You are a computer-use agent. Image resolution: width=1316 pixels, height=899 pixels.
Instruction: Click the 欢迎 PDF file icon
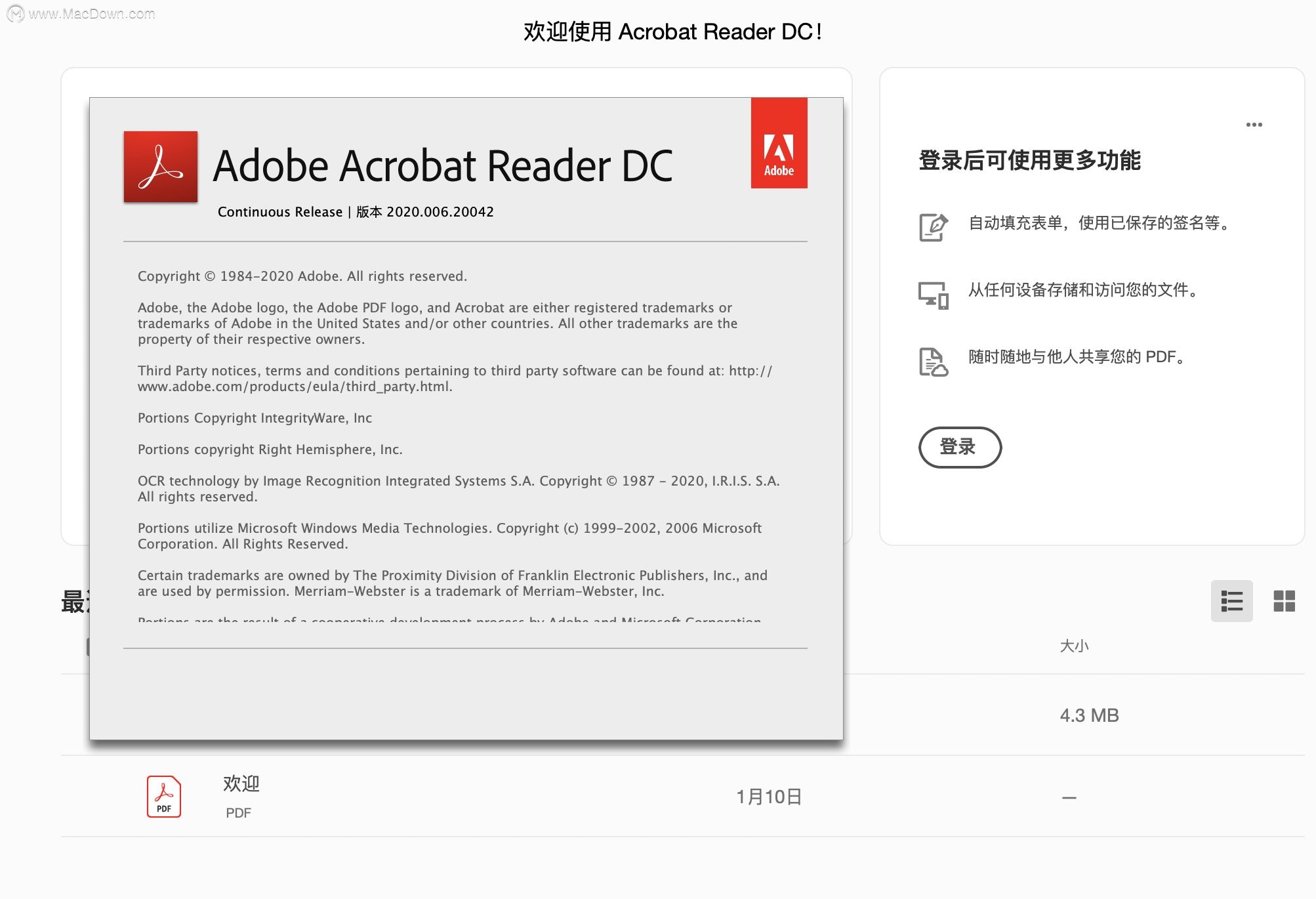click(163, 796)
